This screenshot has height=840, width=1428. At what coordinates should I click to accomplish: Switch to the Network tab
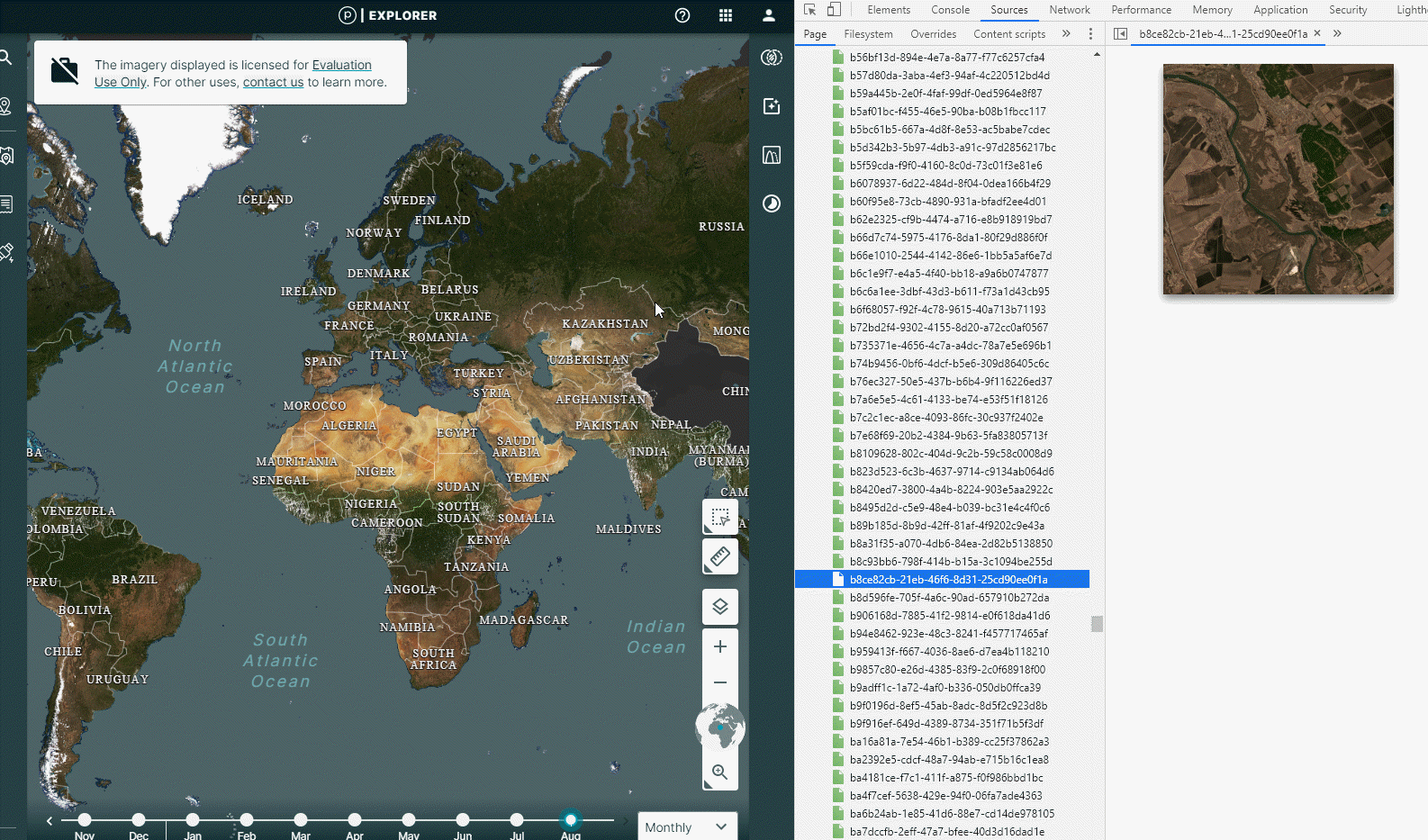pyautogui.click(x=1069, y=10)
